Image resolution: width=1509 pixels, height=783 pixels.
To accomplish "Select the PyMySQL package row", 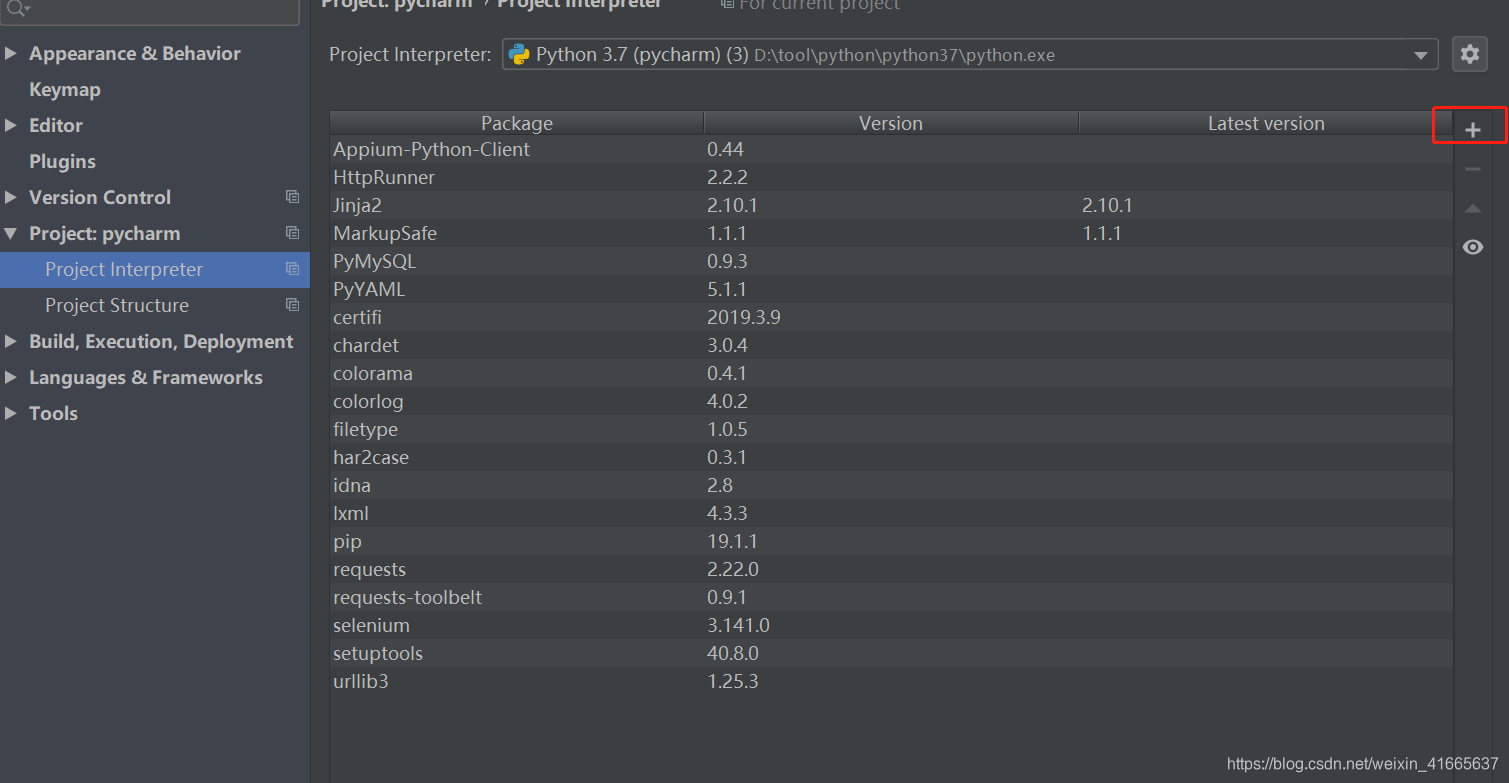I will [892, 261].
